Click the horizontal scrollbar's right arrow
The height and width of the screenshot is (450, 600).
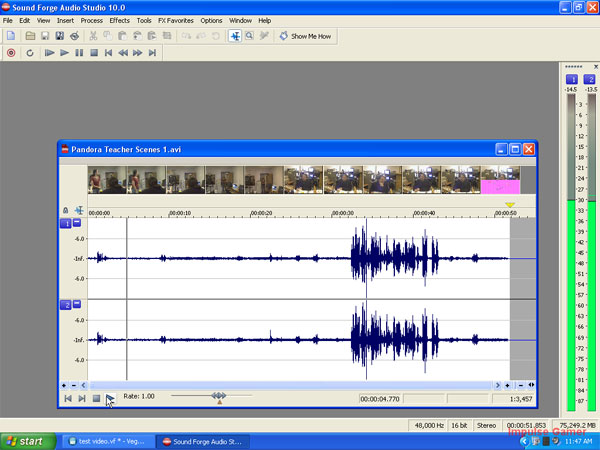click(x=497, y=385)
